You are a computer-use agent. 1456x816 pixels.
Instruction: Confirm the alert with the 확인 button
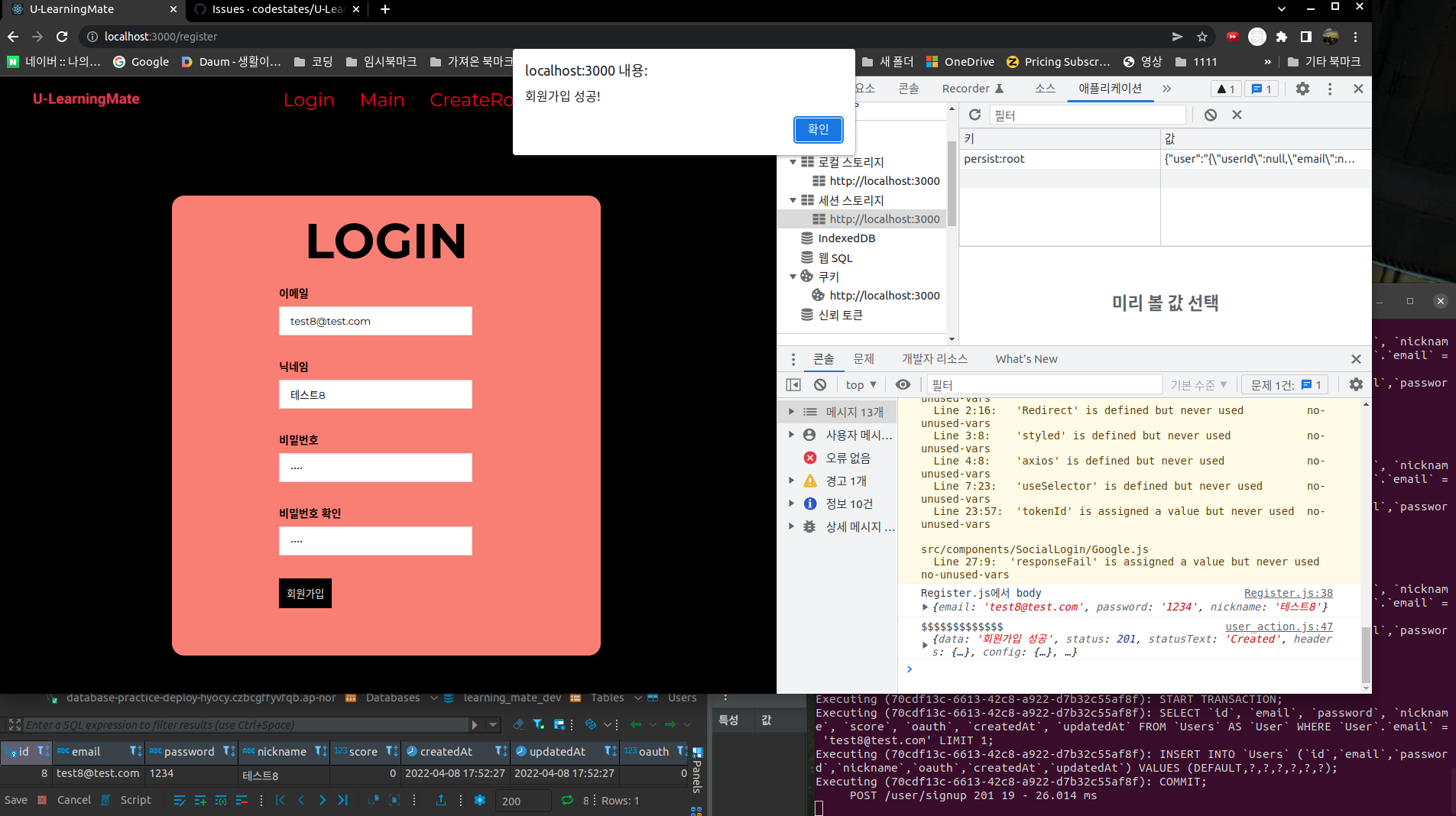pyautogui.click(x=818, y=129)
